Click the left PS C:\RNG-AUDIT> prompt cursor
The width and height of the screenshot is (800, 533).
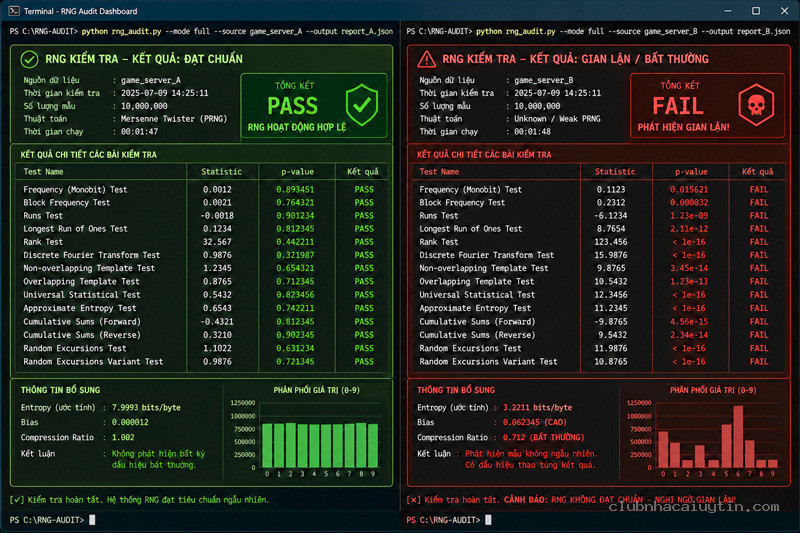[x=92, y=520]
